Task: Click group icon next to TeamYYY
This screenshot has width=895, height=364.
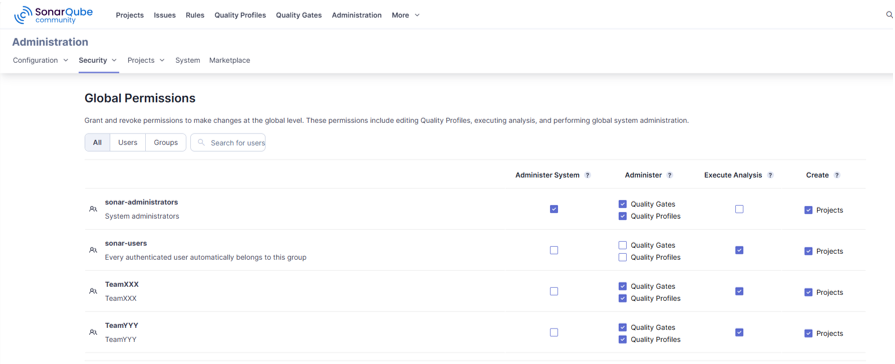Action: [x=93, y=332]
